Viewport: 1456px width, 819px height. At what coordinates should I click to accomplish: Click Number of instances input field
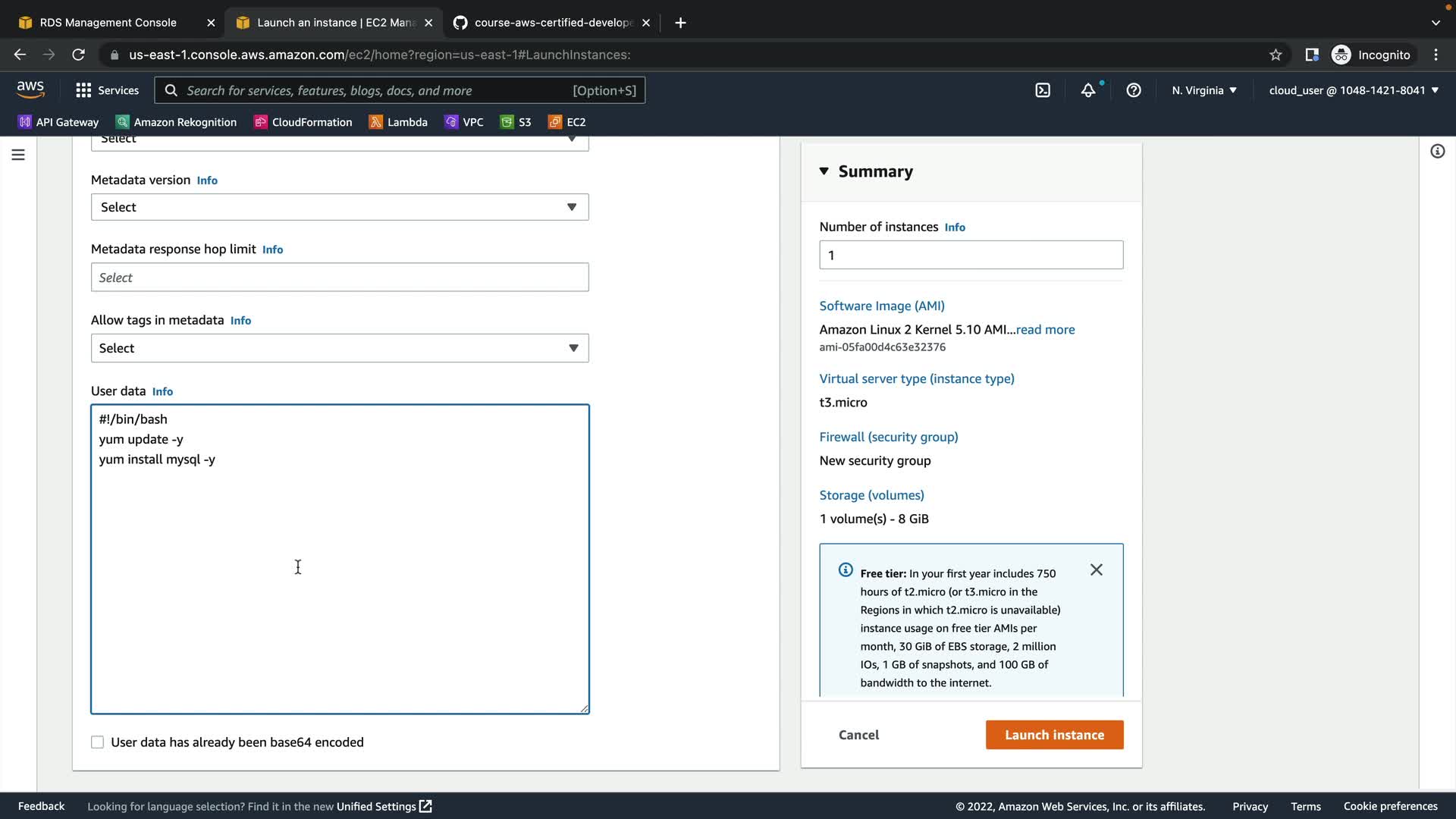click(971, 256)
